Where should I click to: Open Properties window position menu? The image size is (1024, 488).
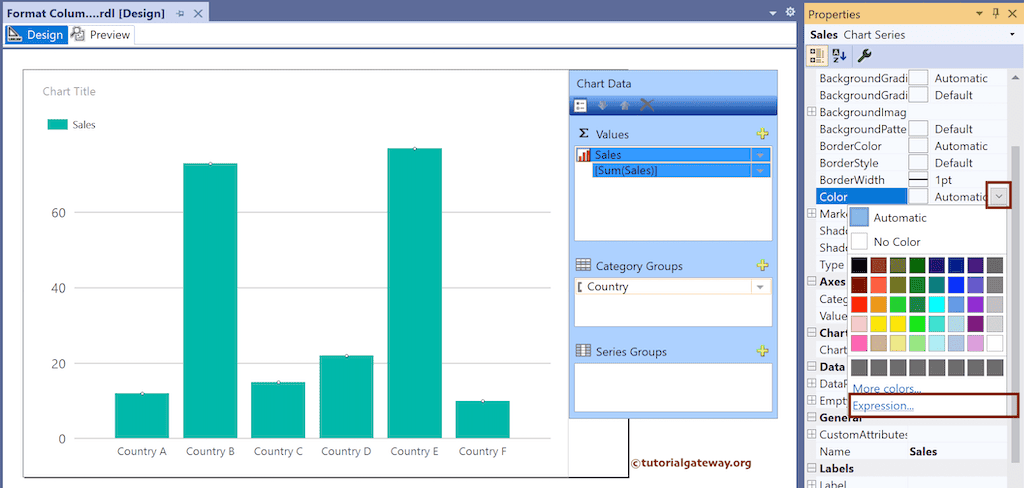coord(979,14)
